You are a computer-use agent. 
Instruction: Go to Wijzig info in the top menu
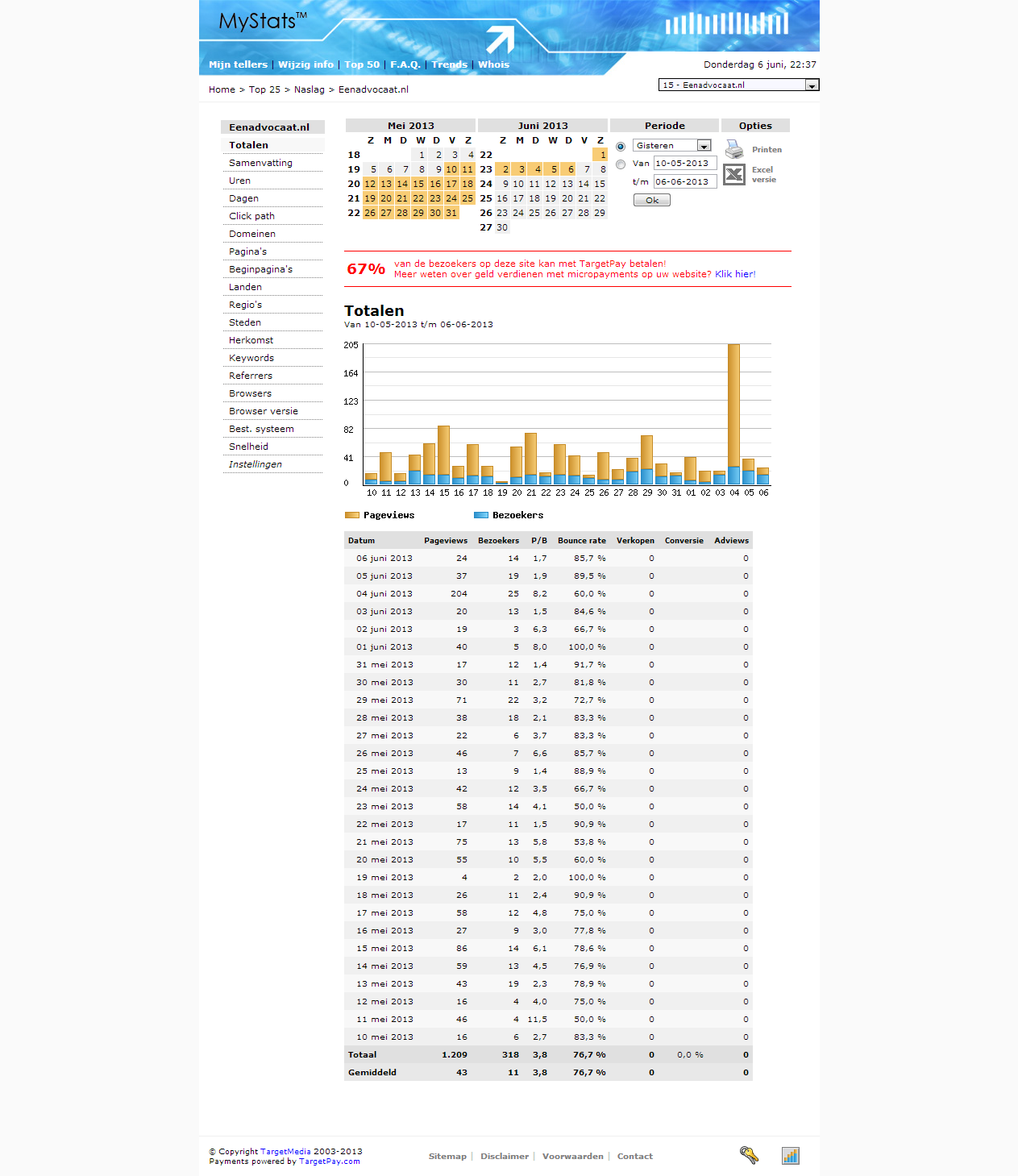click(x=305, y=64)
